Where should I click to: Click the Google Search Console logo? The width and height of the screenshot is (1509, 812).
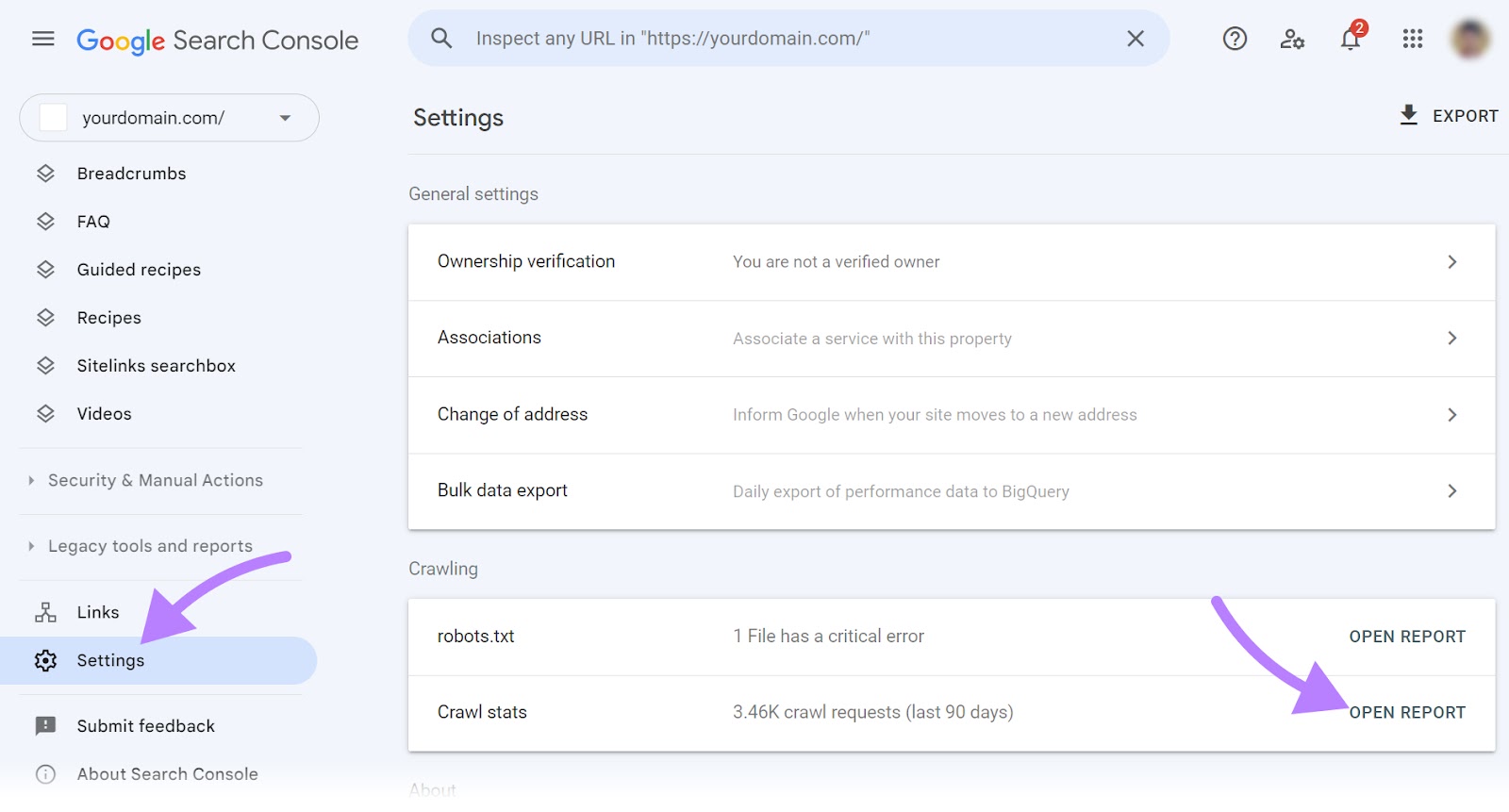click(x=218, y=41)
